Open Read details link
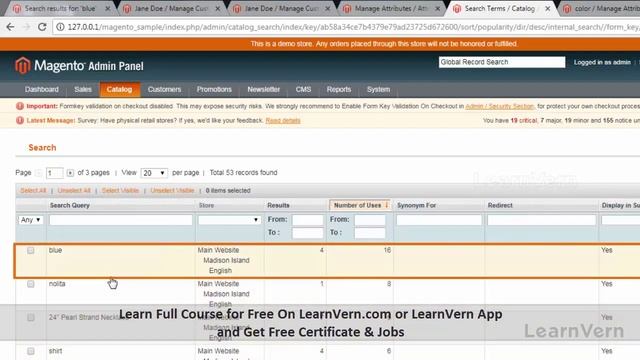Image resolution: width=640 pixels, height=360 pixels. click(283, 120)
